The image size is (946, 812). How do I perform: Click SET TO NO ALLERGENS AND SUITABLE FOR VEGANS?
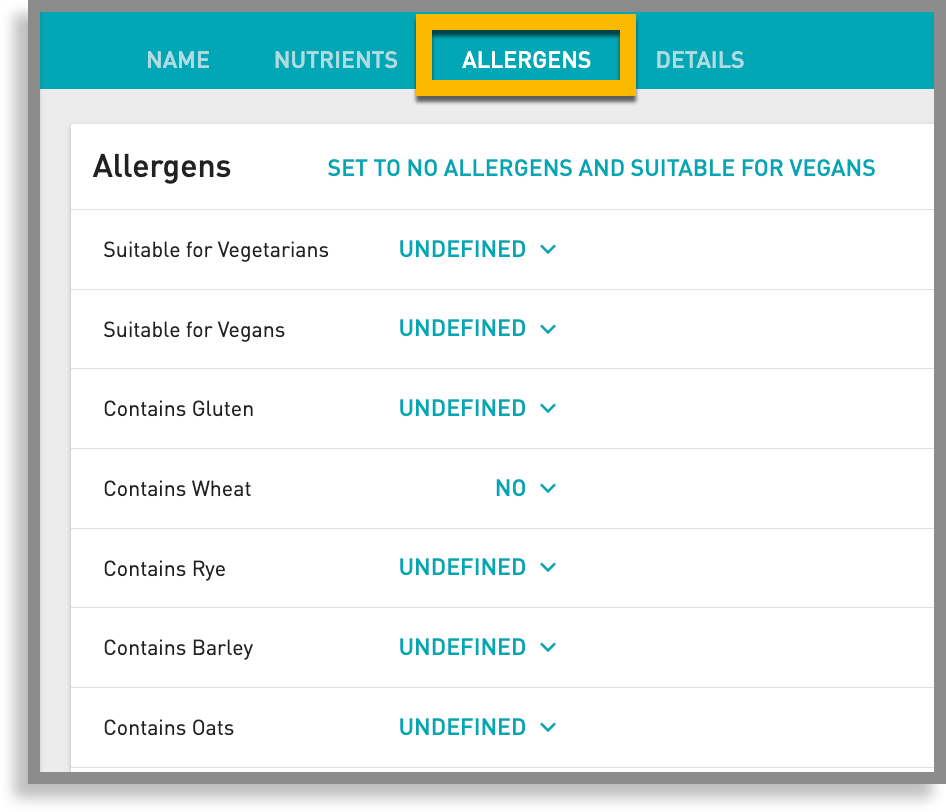point(601,168)
